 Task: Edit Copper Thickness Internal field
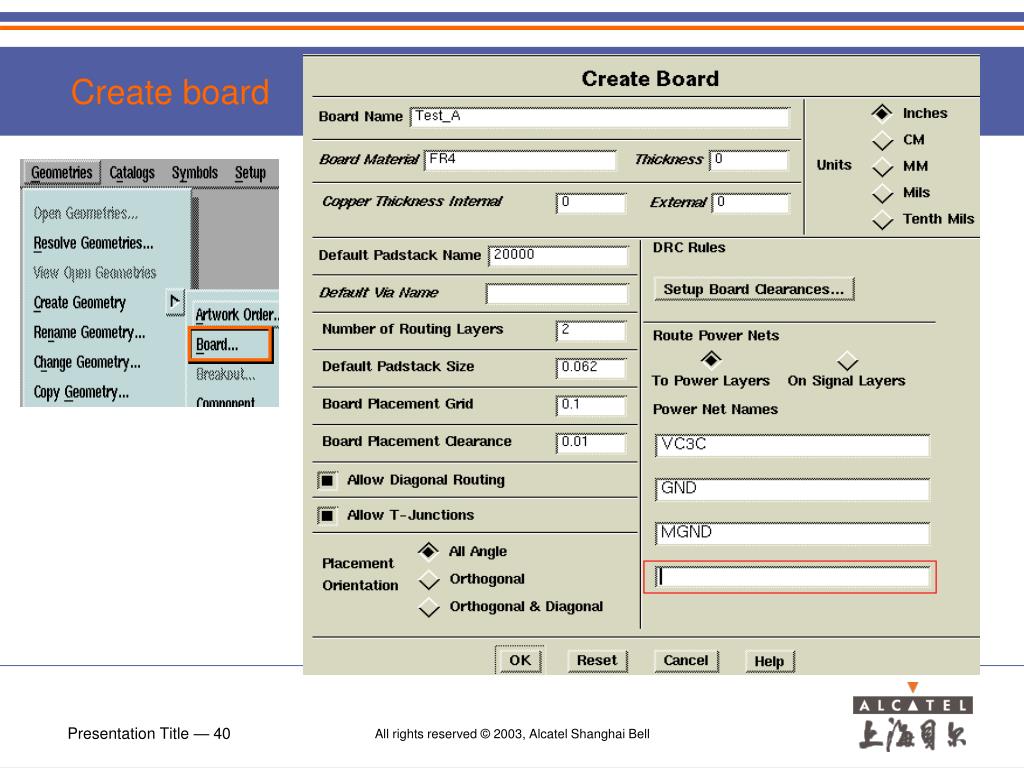click(590, 203)
